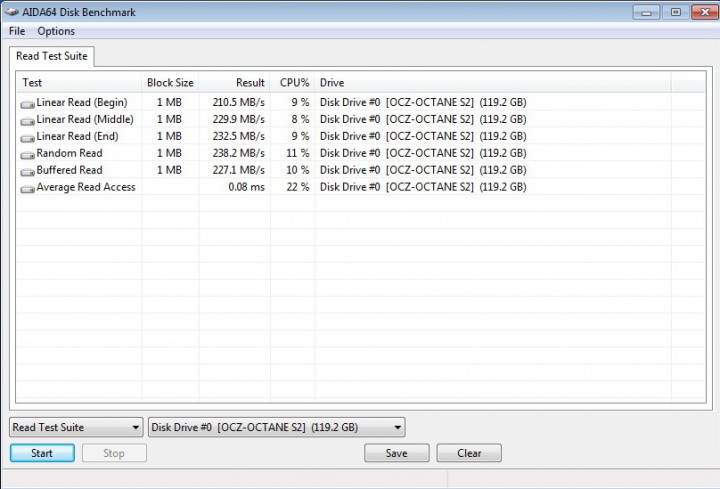
Task: Open the Options menu
Action: [56, 31]
